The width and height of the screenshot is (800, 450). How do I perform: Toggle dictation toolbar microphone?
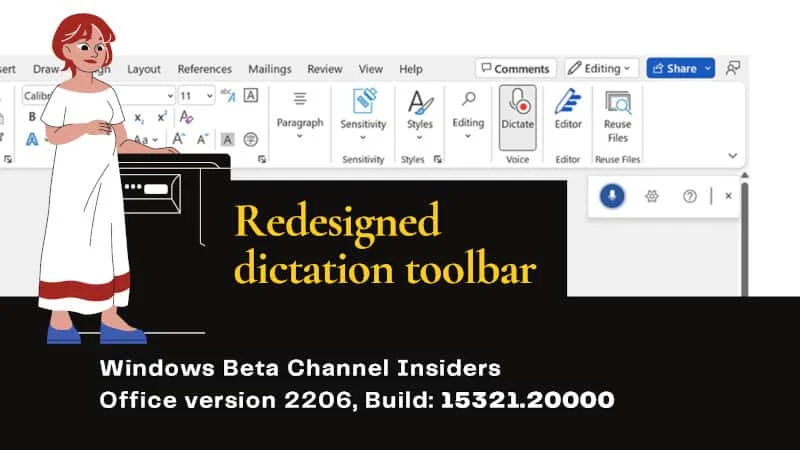pyautogui.click(x=612, y=196)
